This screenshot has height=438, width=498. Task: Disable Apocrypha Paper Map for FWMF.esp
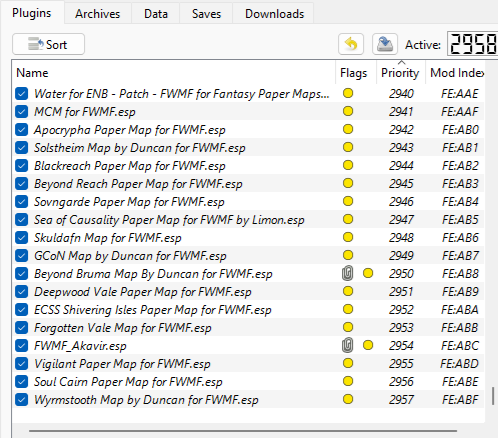[x=22, y=130]
